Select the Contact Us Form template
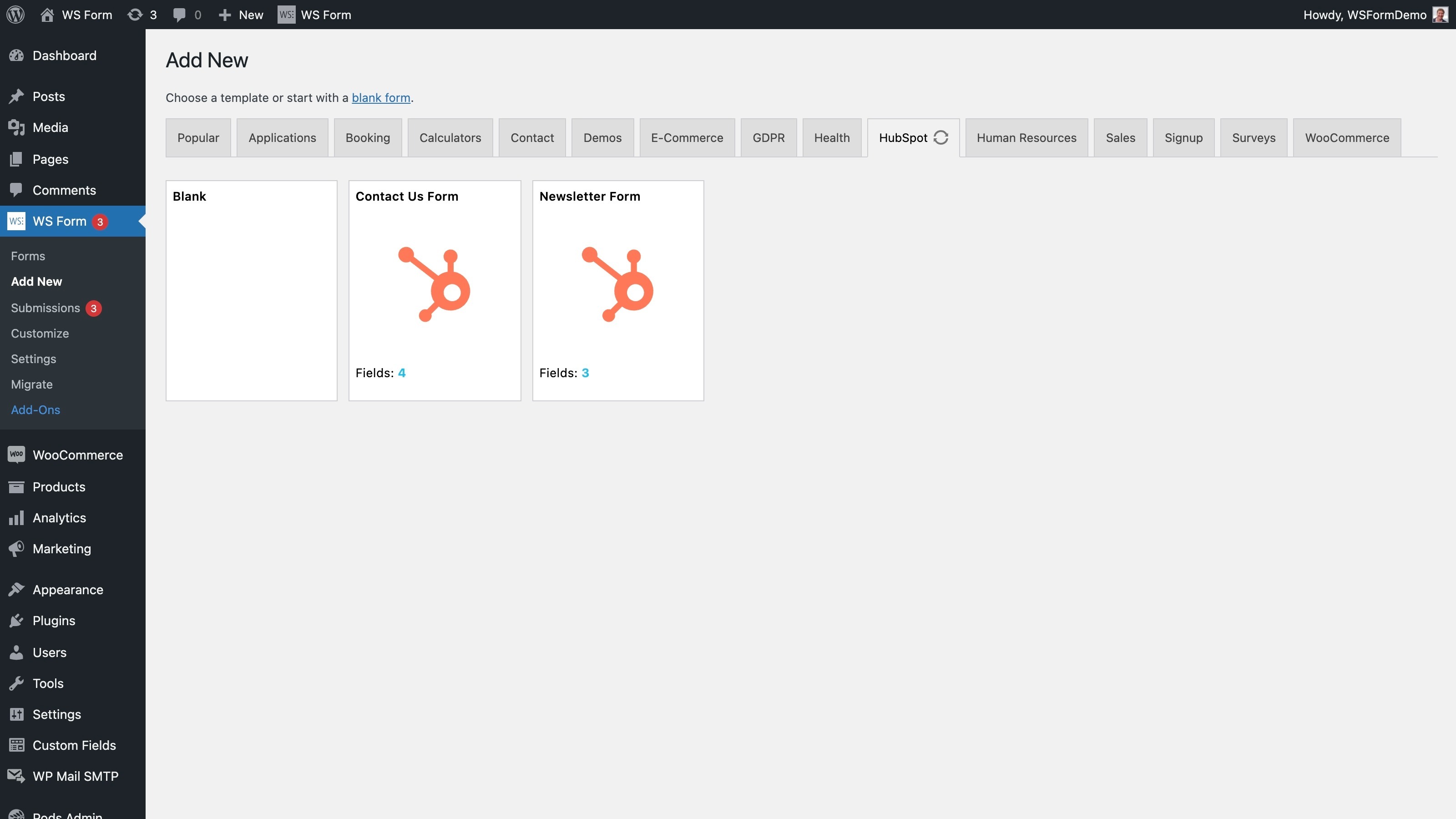1456x819 pixels. 435,291
